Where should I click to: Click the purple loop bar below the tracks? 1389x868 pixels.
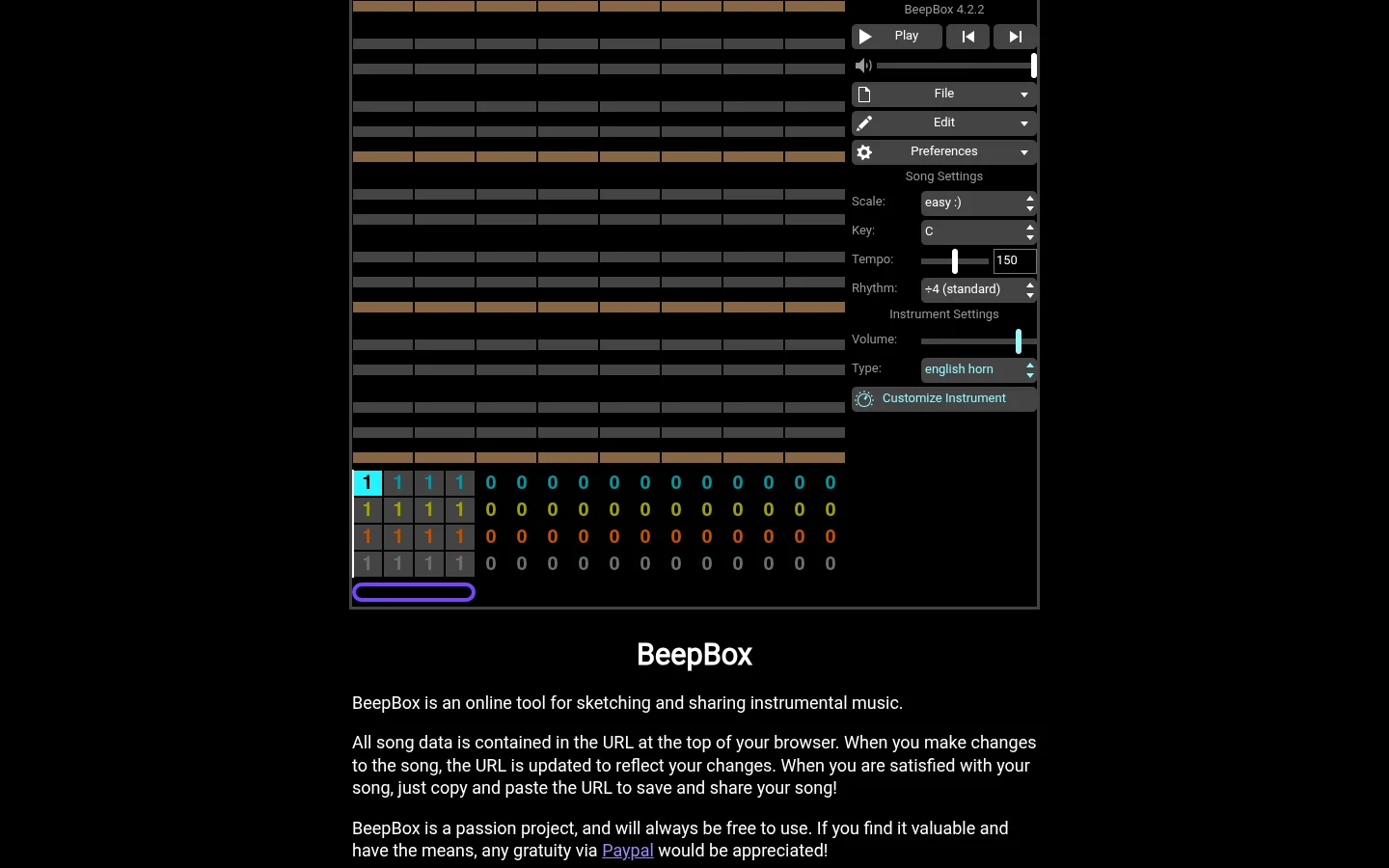[x=414, y=592]
